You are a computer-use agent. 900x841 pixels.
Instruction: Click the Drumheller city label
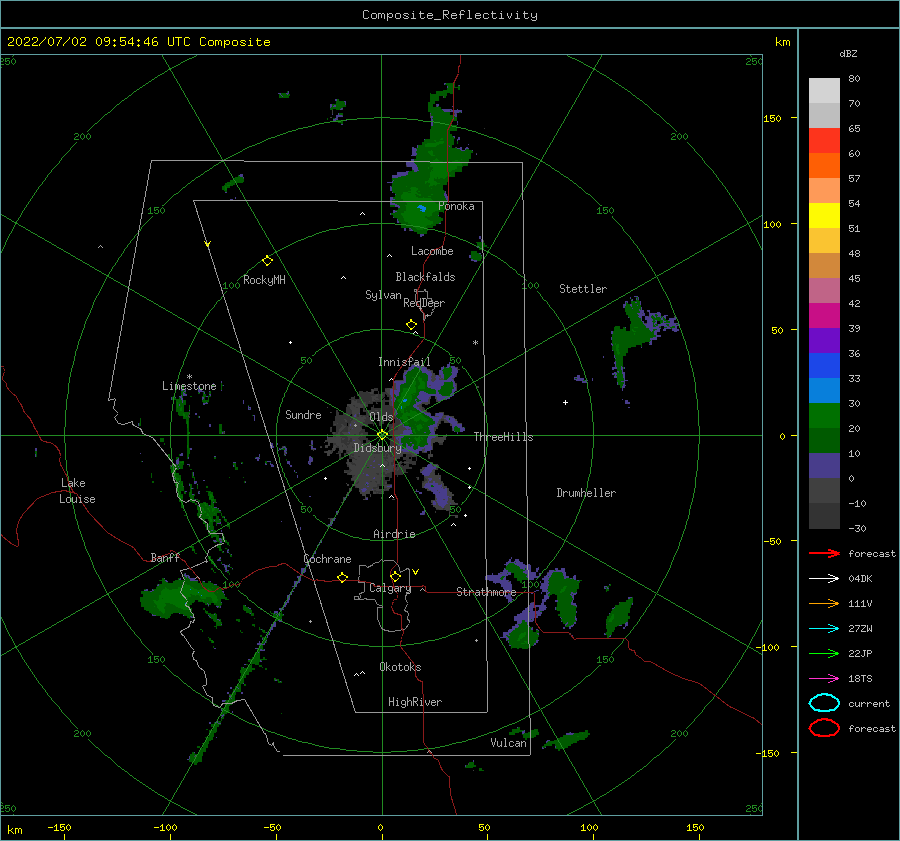pos(586,493)
